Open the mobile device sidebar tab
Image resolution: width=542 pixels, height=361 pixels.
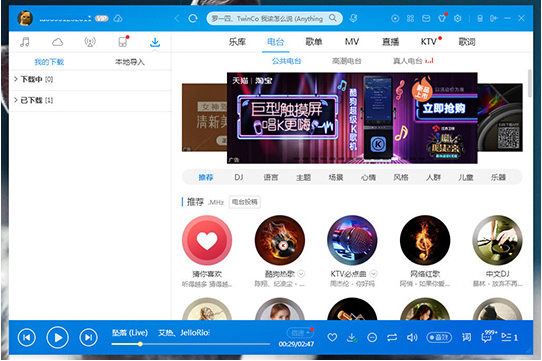(x=123, y=42)
